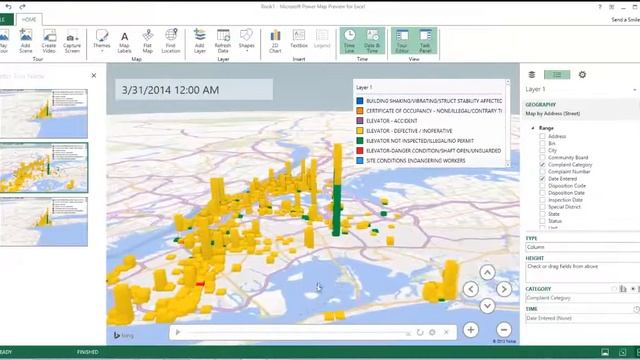Image resolution: width=640 pixels, height=360 pixels.
Task: Select the third scene thumbnail
Action: click(x=44, y=222)
